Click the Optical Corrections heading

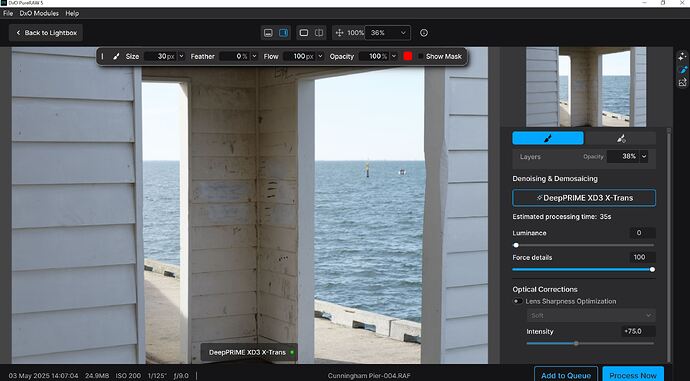(x=545, y=289)
